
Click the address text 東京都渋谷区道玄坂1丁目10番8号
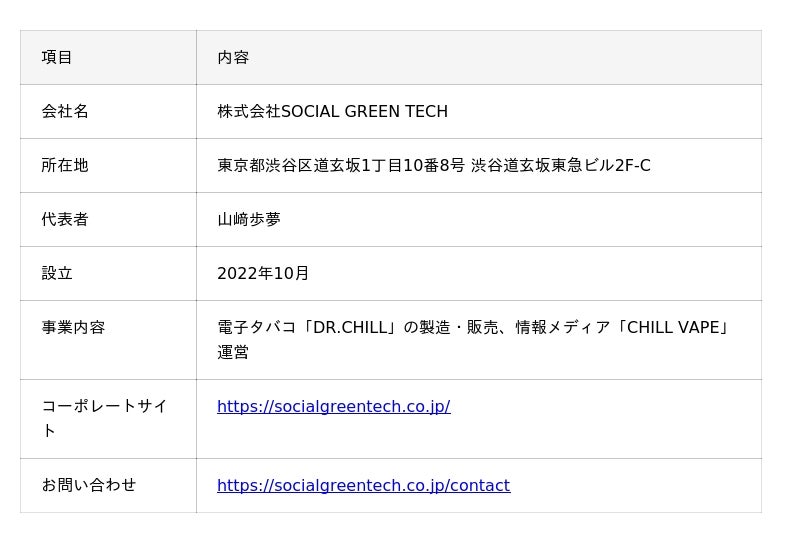[341, 165]
